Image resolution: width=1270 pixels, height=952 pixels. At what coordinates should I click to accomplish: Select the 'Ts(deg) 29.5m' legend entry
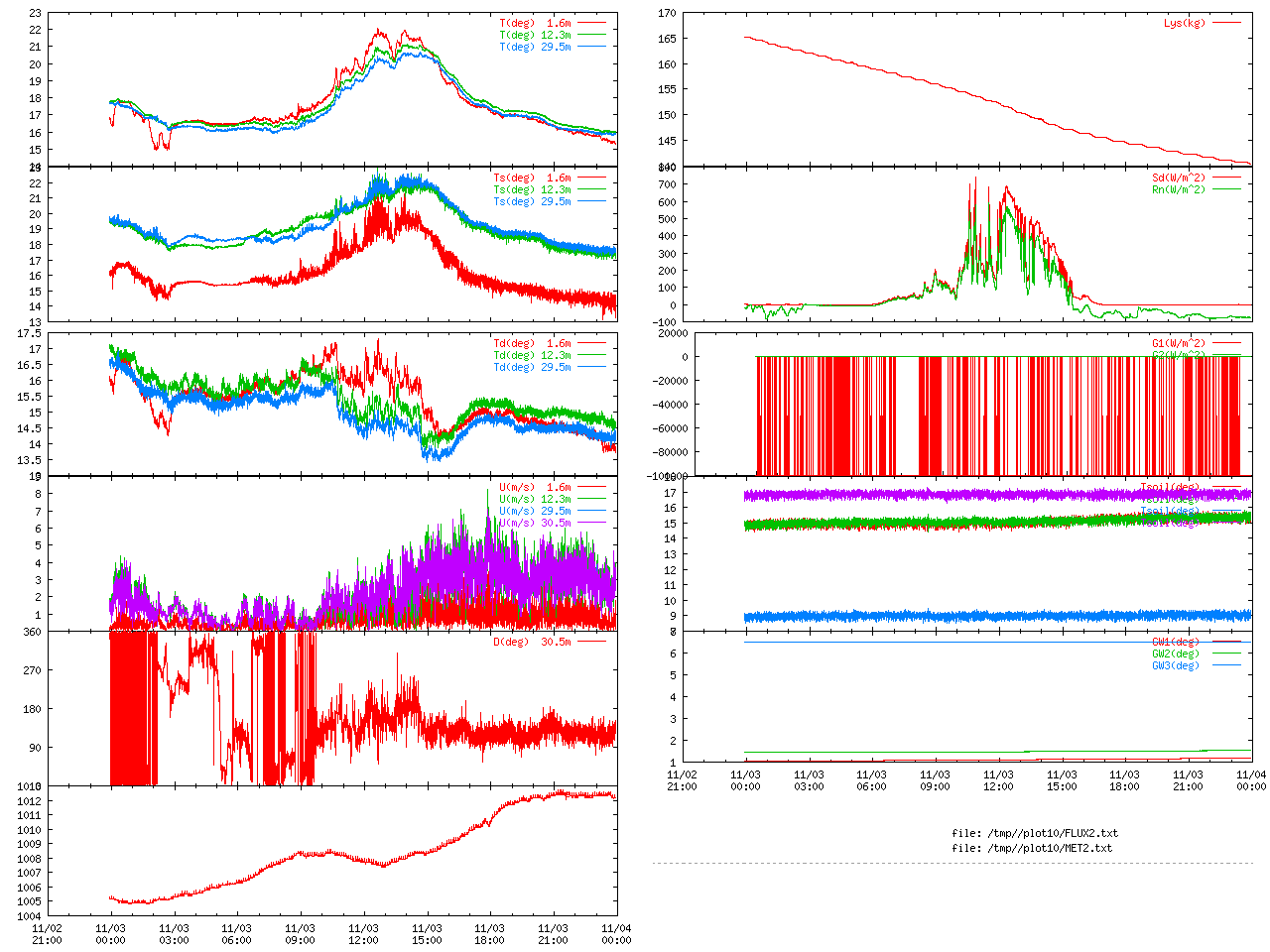(x=533, y=202)
